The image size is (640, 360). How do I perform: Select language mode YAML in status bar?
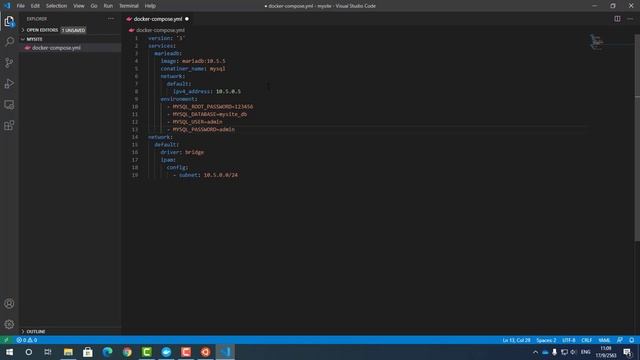click(x=604, y=340)
